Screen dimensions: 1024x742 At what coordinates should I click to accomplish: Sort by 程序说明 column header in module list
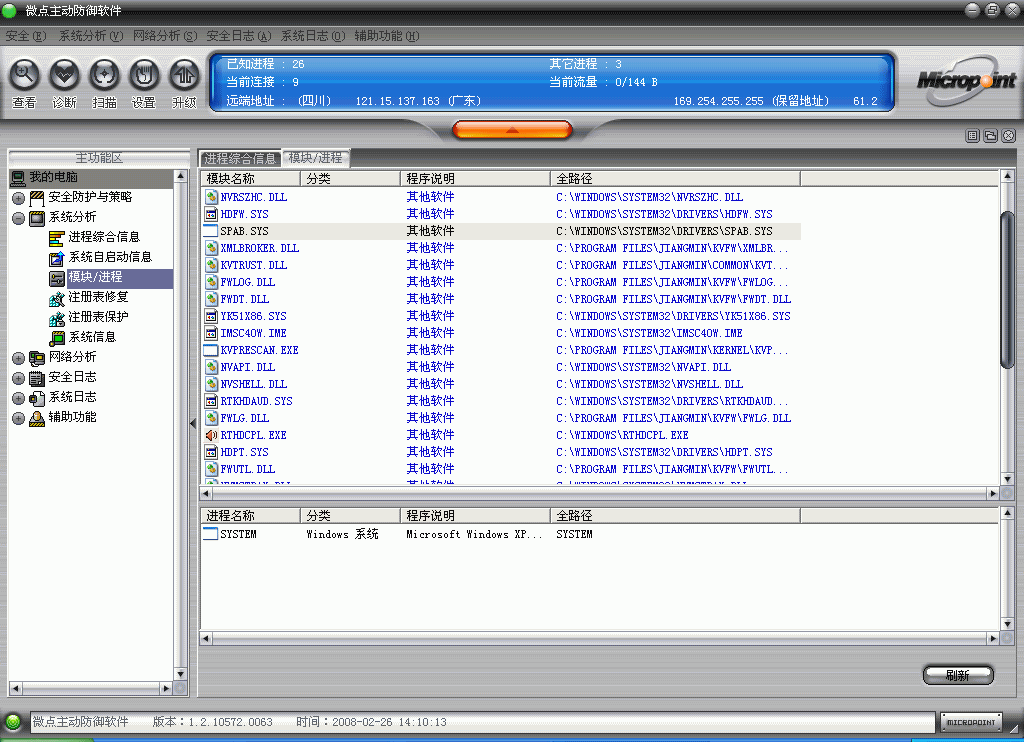pos(475,178)
